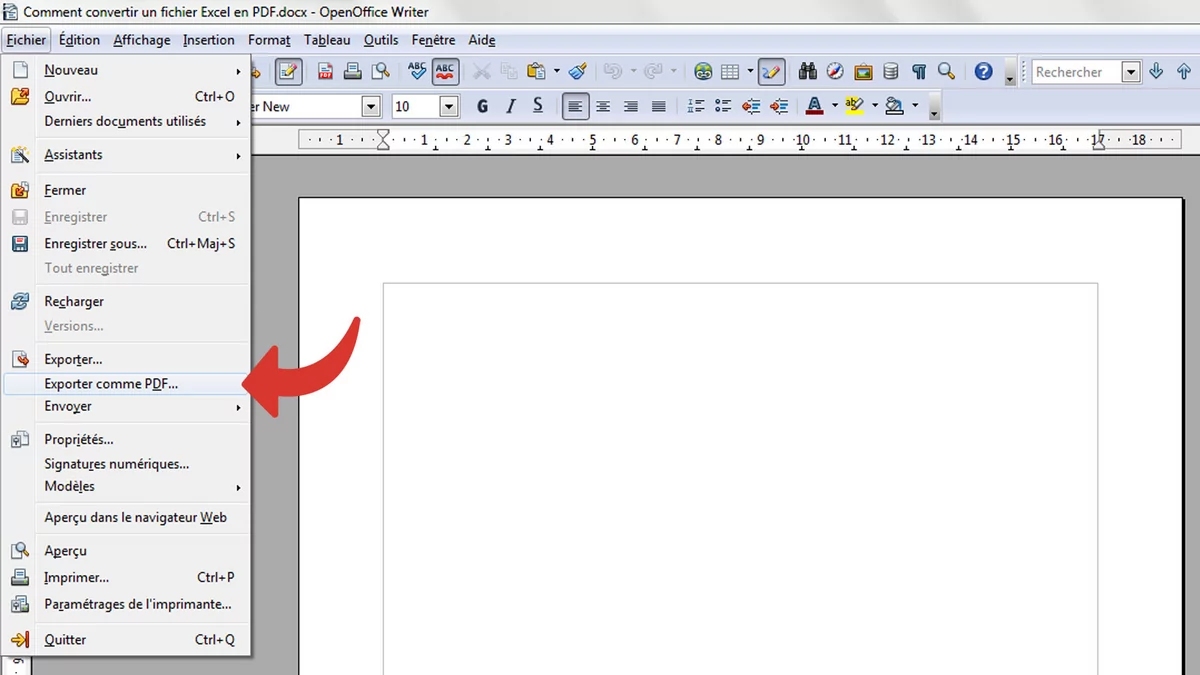Viewport: 1200px width, 675px height.
Task: Click the format paintbrush icon
Action: 576,72
